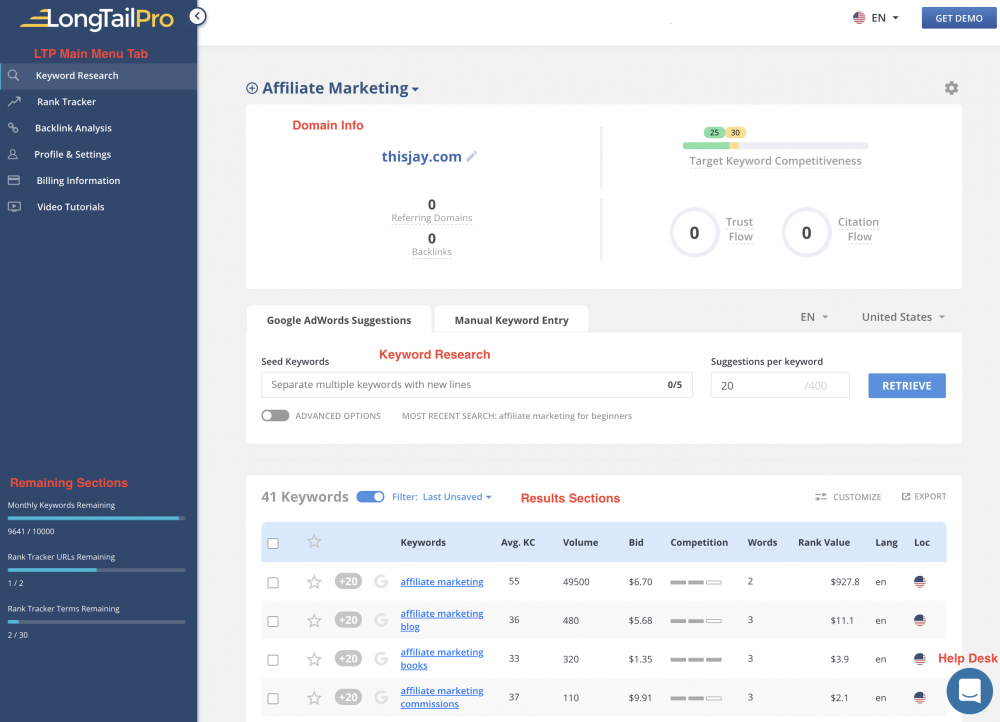The height and width of the screenshot is (722, 1000).
Task: Check the affiliate marketing row checkbox
Action: (273, 582)
